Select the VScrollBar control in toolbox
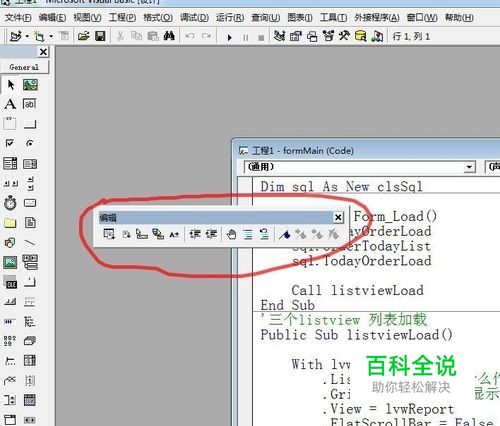Image resolution: width=500 pixels, height=426 pixels. click(x=30, y=184)
